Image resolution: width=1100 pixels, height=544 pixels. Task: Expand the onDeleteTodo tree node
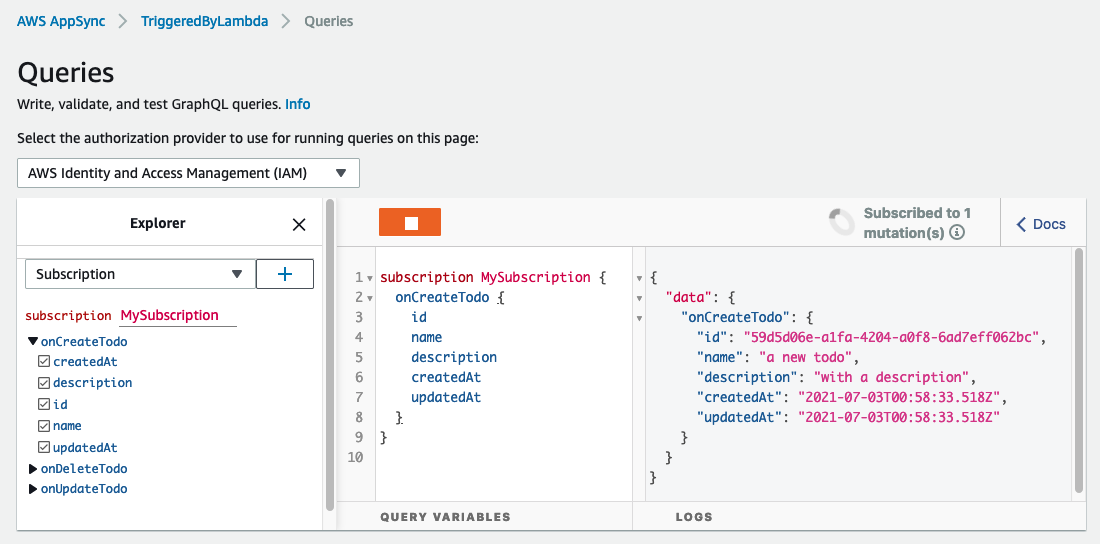click(x=32, y=468)
